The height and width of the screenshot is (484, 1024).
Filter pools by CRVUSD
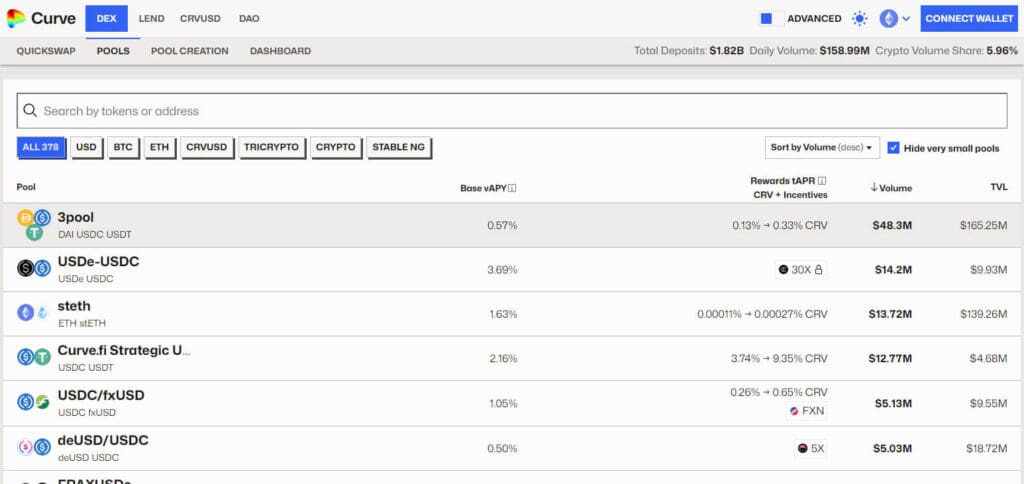point(206,148)
